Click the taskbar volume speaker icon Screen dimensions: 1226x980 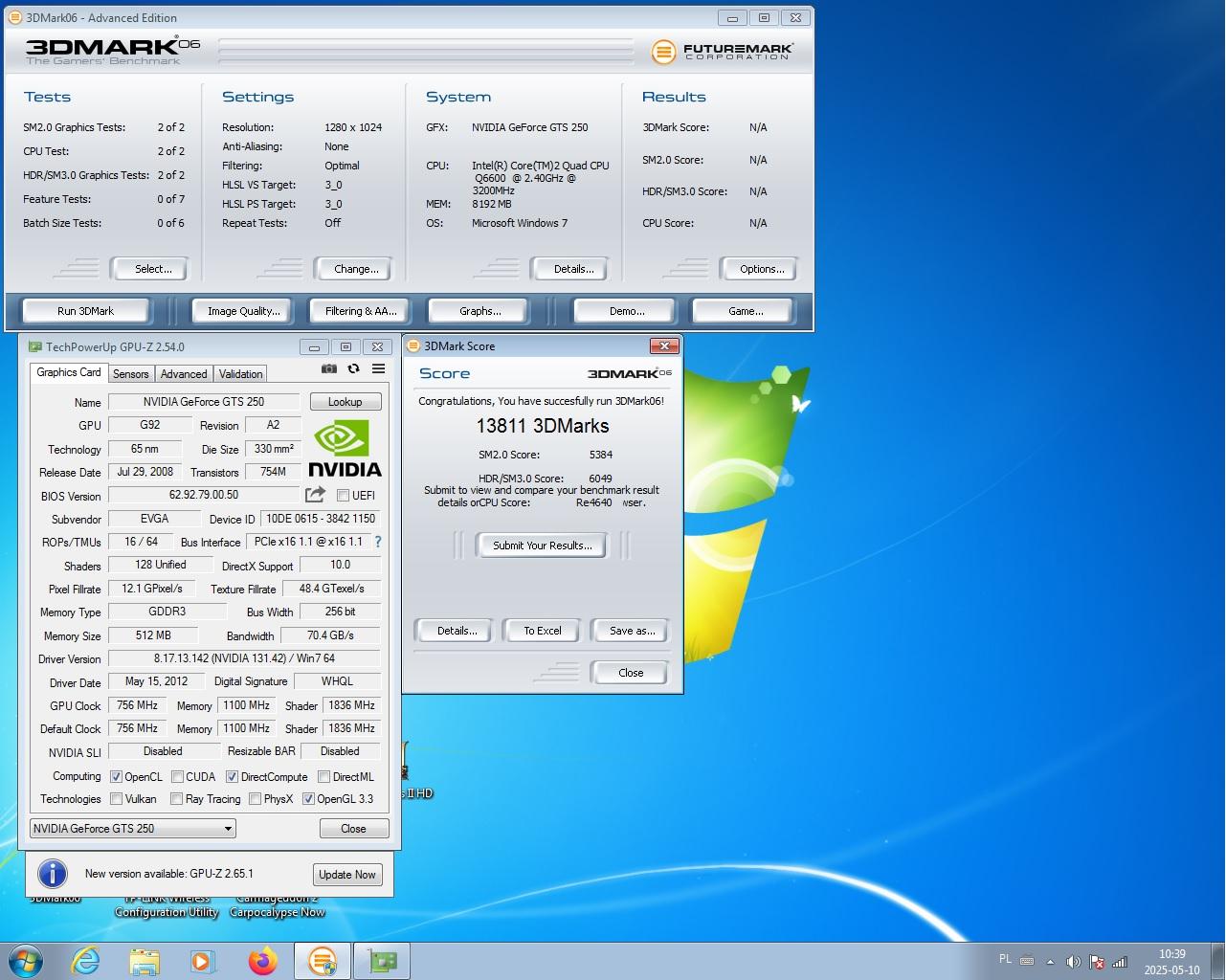pos(1073,962)
